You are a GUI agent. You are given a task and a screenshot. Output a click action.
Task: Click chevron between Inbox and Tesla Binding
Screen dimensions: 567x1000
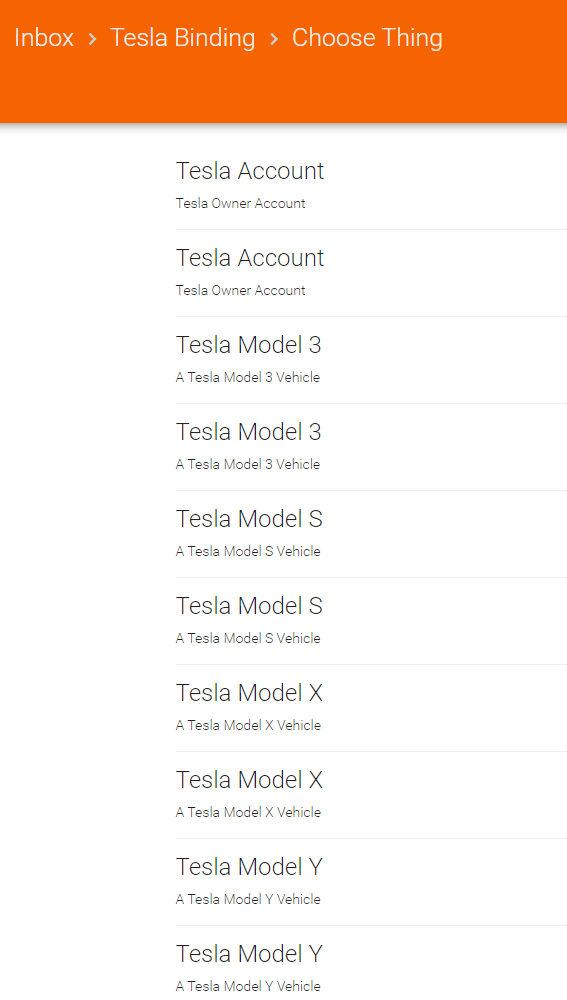92,39
